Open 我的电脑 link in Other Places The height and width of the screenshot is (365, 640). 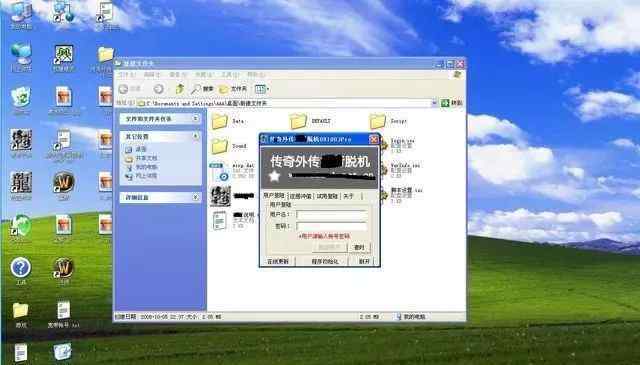point(141,167)
